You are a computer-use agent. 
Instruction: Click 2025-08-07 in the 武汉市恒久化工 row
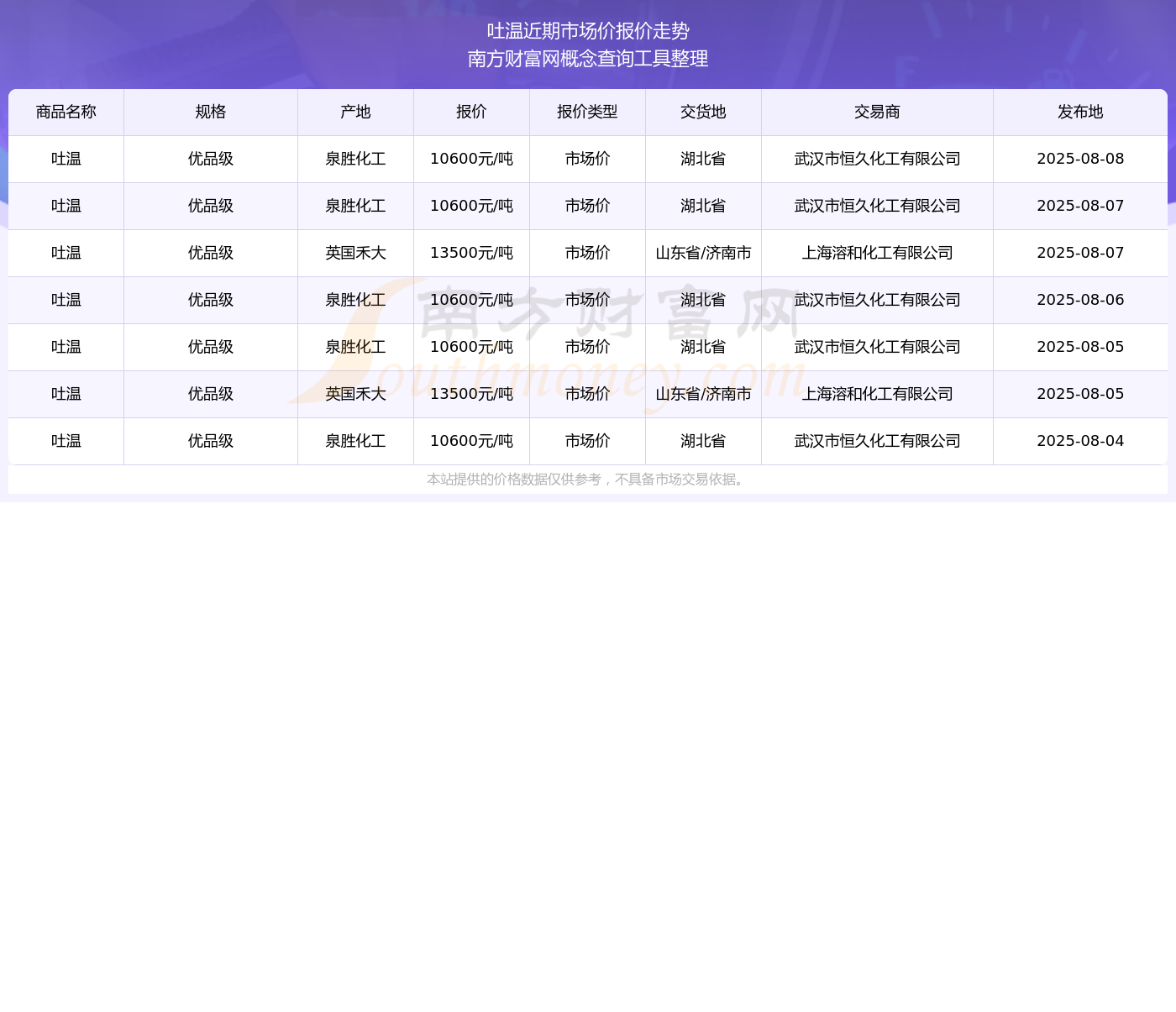1080,206
